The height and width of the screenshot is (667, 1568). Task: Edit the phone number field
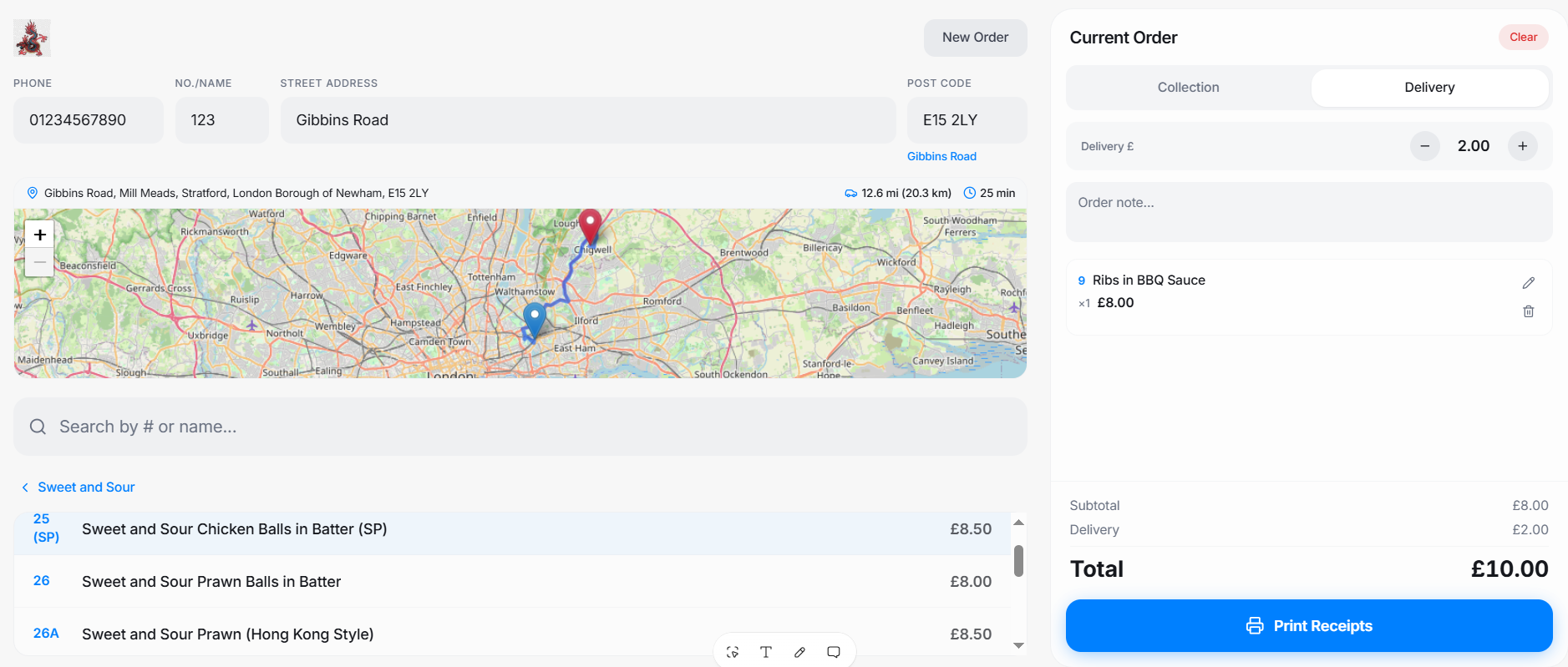(89, 120)
